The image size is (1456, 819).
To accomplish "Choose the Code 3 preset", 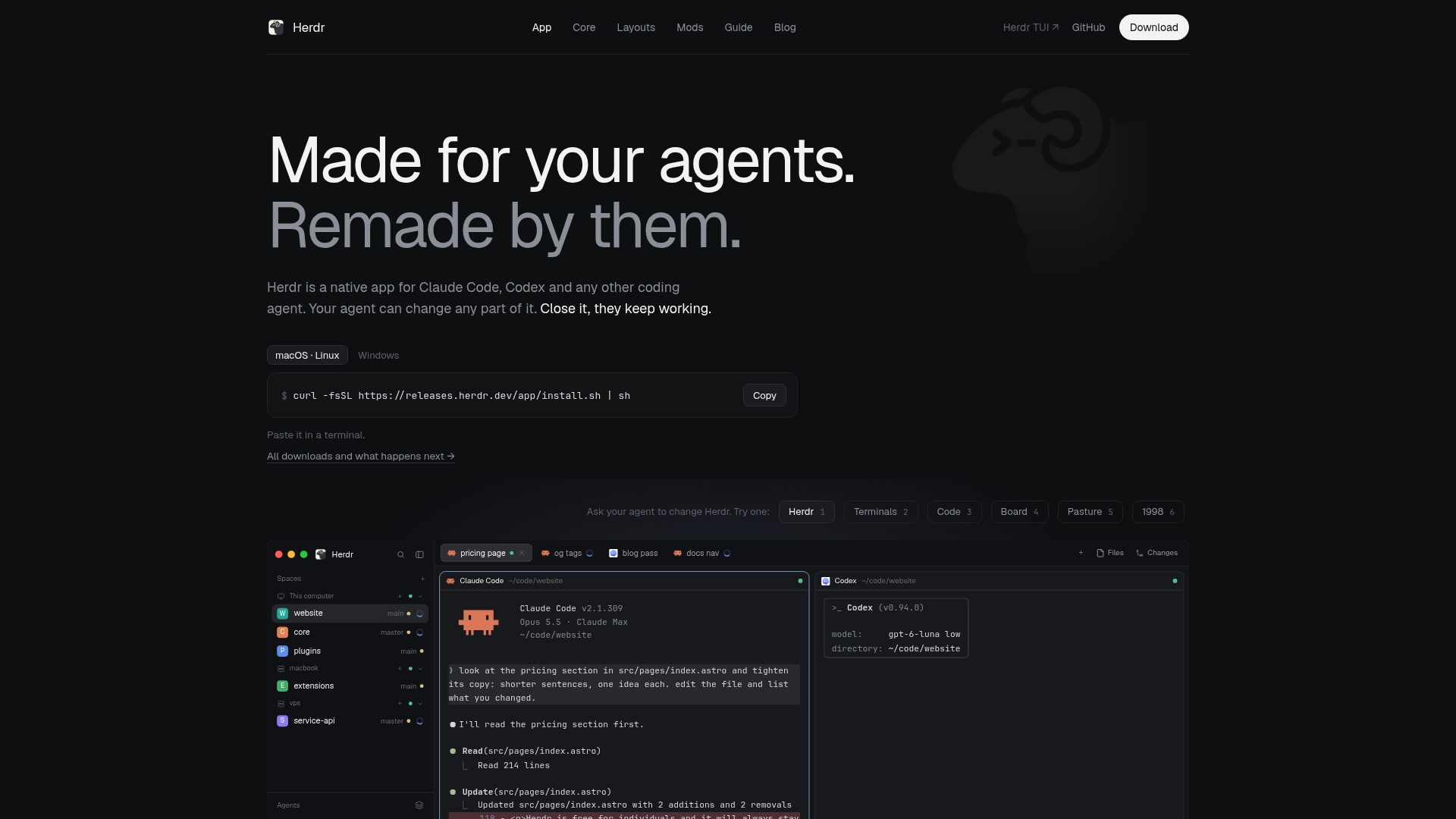I will tap(954, 512).
